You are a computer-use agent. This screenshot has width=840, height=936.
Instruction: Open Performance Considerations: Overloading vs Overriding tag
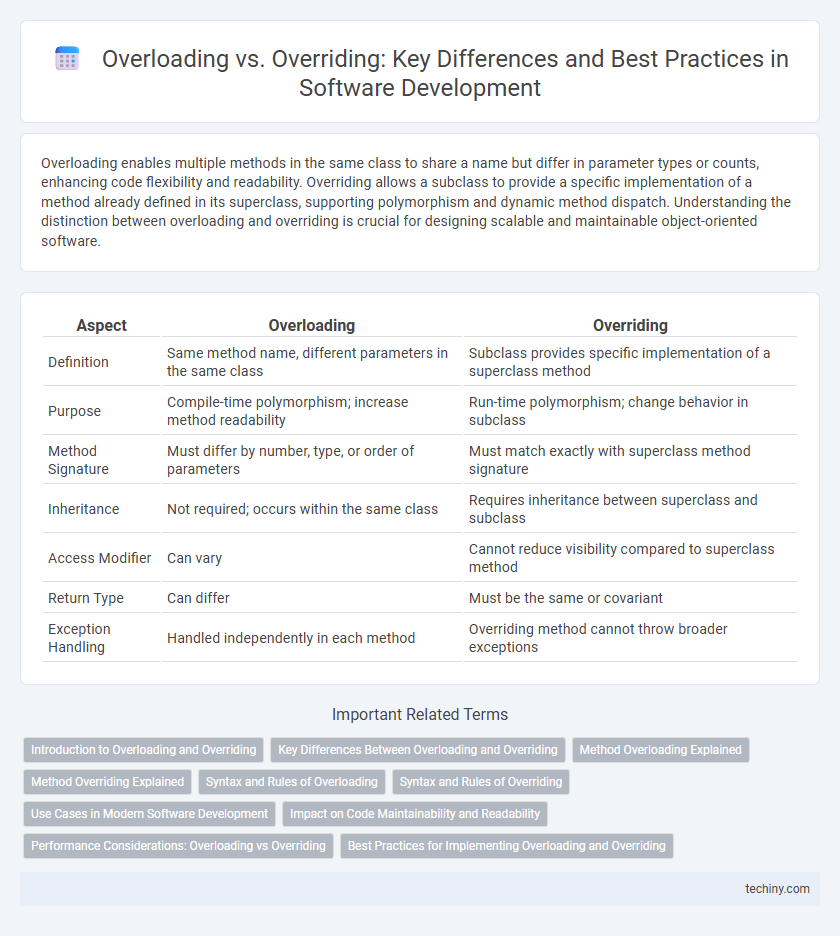tap(178, 846)
